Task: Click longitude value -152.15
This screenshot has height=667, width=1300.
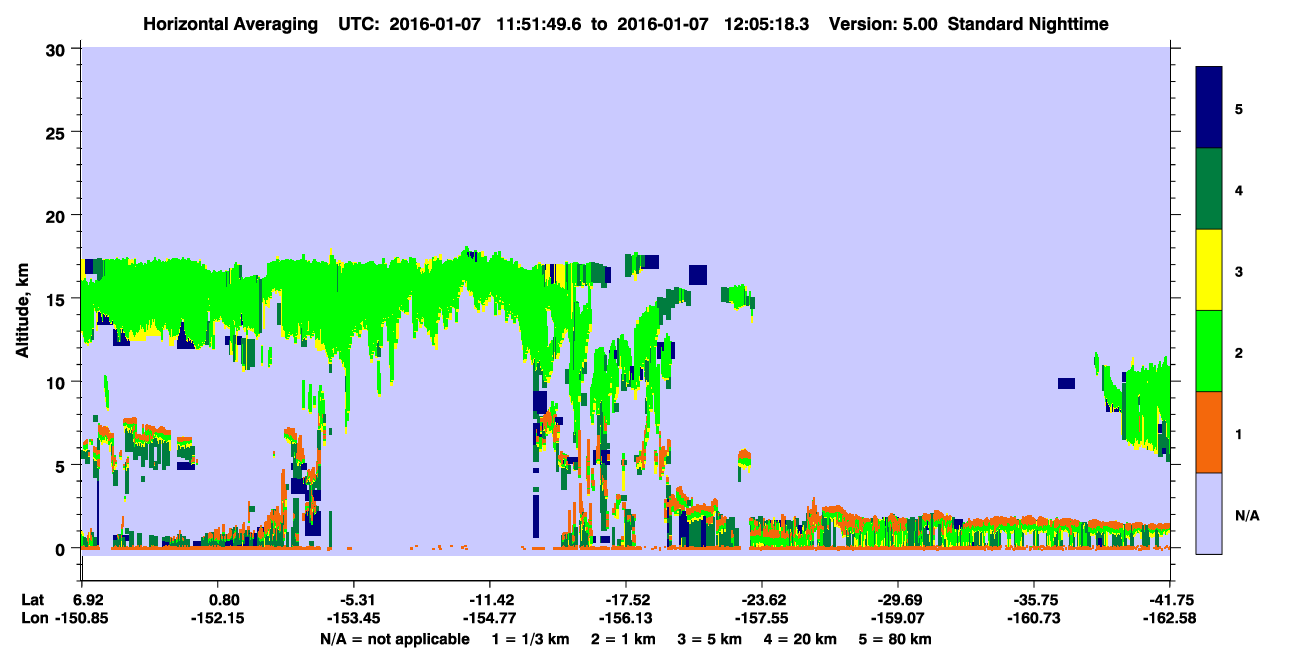Action: click(x=219, y=618)
